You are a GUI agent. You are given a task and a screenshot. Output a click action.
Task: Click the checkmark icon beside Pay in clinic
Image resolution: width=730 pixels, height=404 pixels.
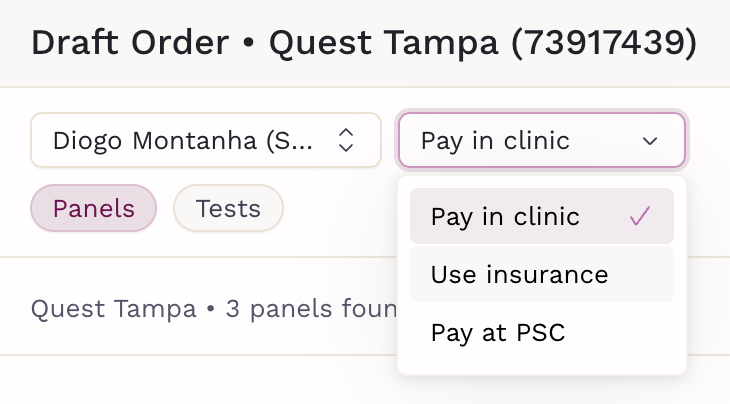pos(640,216)
